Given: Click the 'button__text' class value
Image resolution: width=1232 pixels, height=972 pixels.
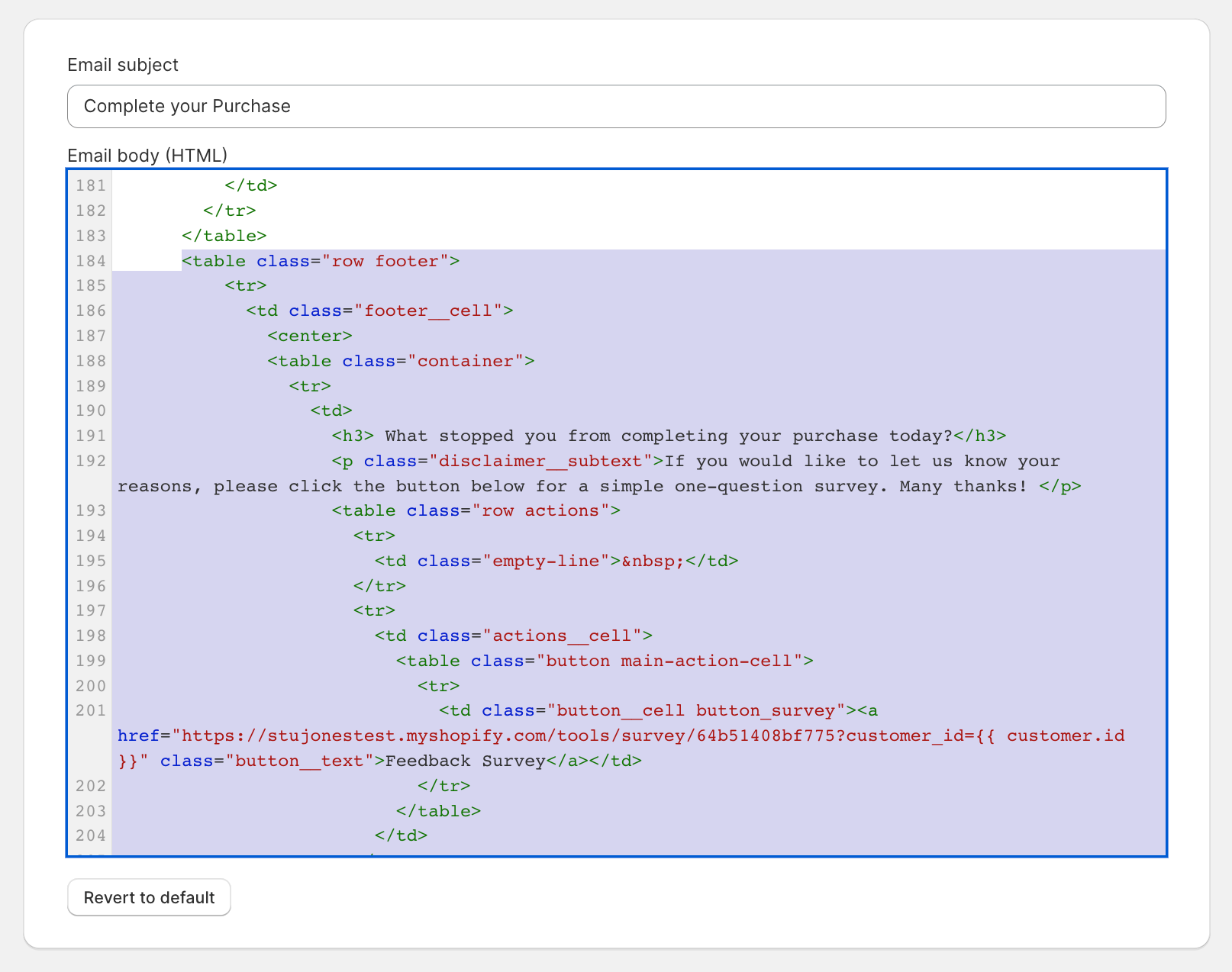Looking at the screenshot, I should point(299,761).
